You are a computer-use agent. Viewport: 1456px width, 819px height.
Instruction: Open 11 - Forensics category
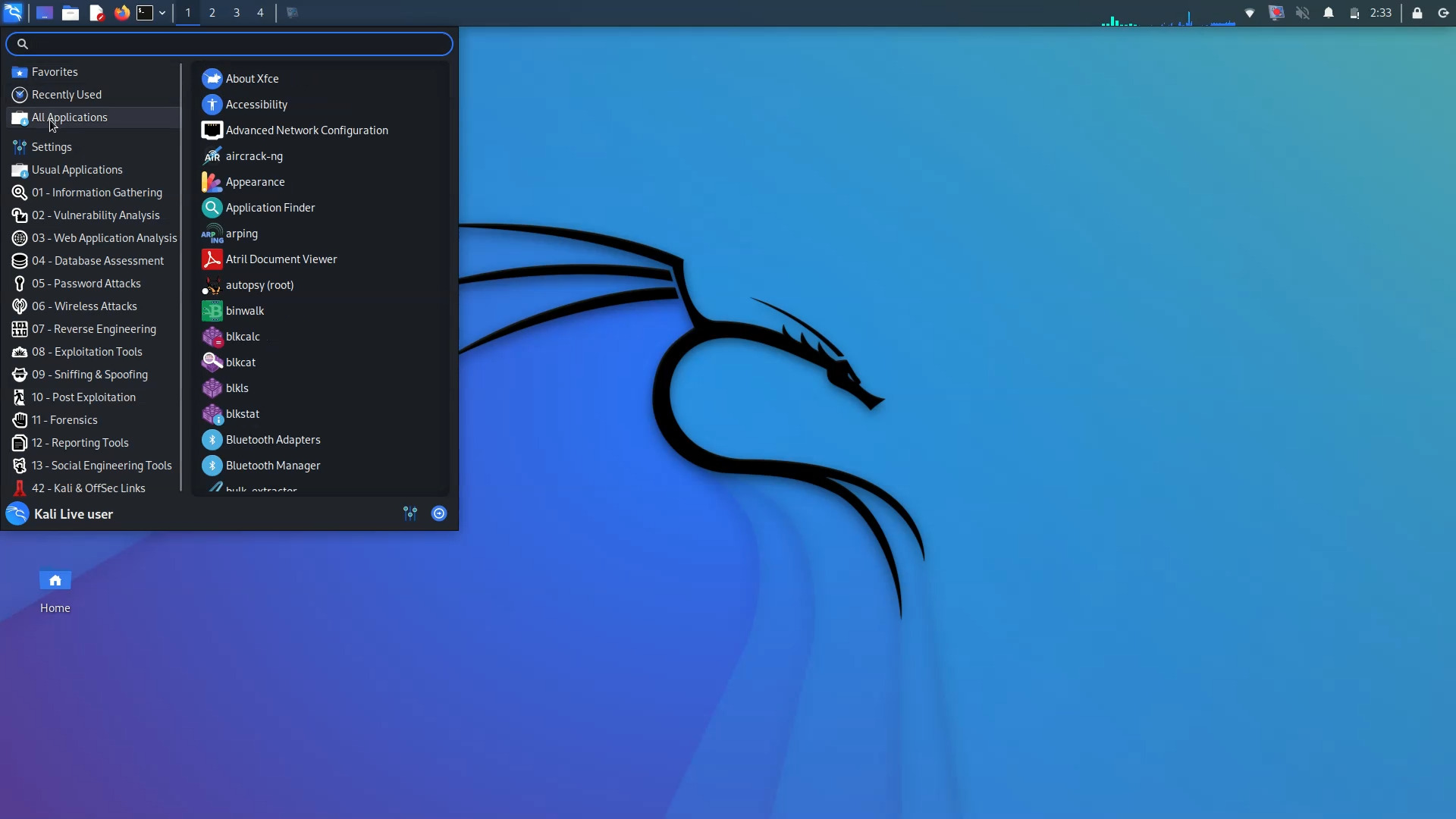point(93,420)
